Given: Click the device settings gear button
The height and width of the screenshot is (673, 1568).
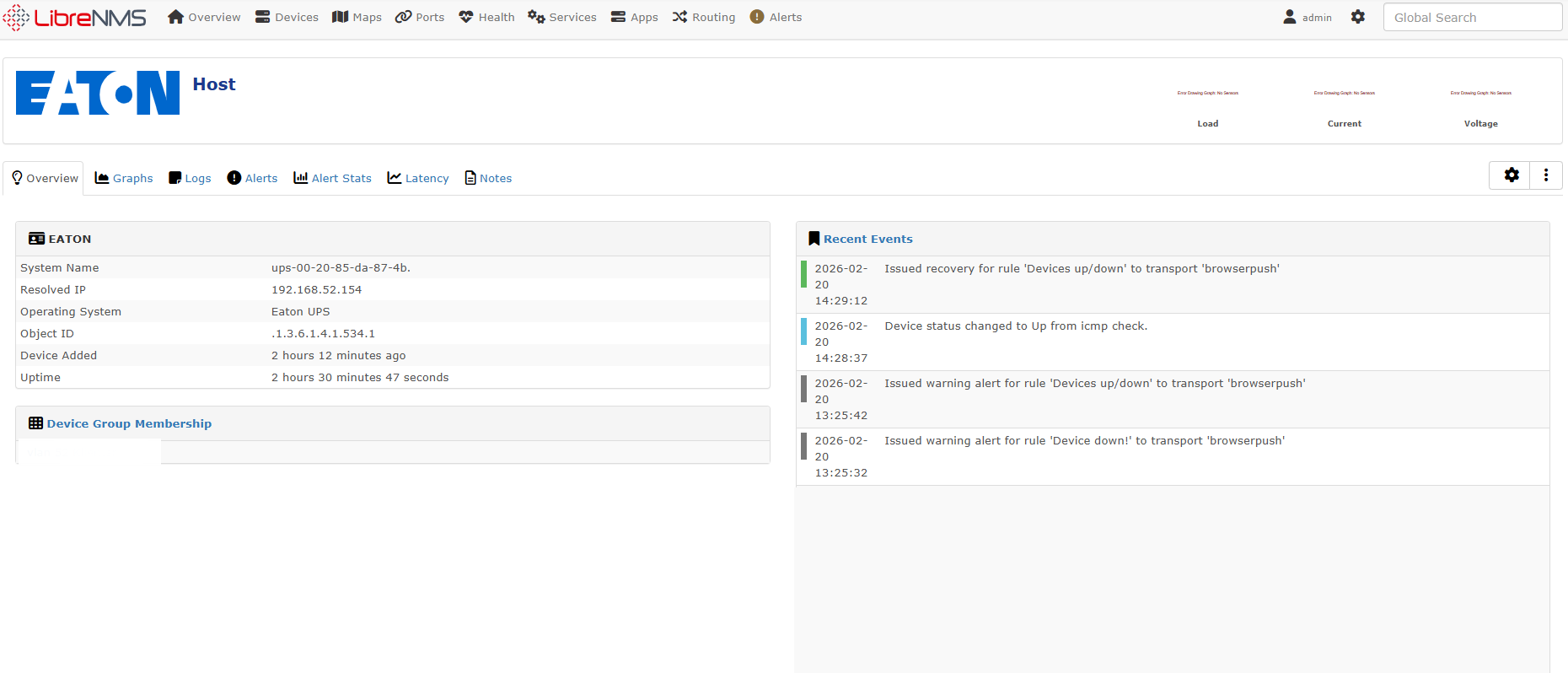Looking at the screenshot, I should [x=1511, y=175].
